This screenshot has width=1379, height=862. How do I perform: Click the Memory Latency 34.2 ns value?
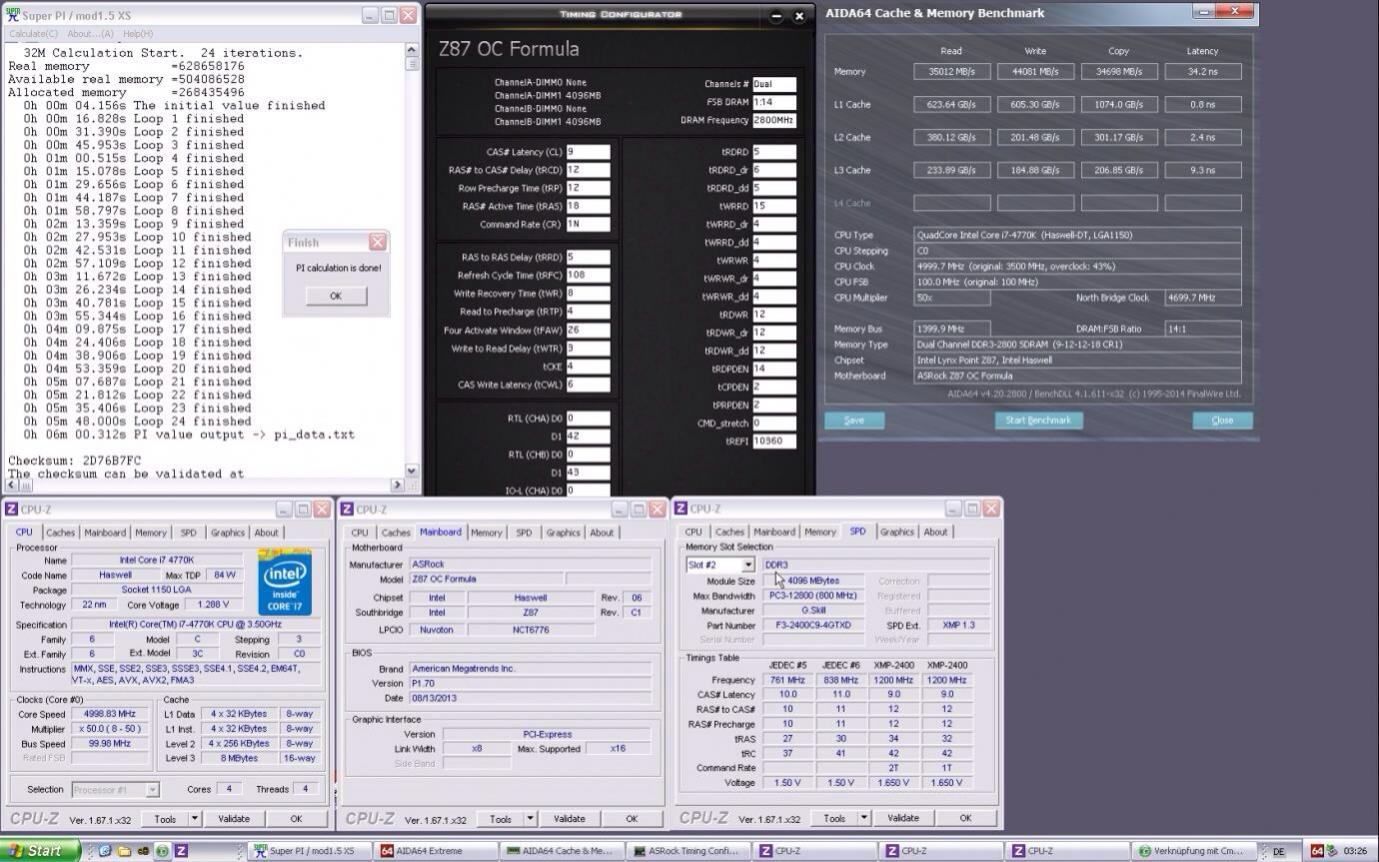pos(1202,72)
